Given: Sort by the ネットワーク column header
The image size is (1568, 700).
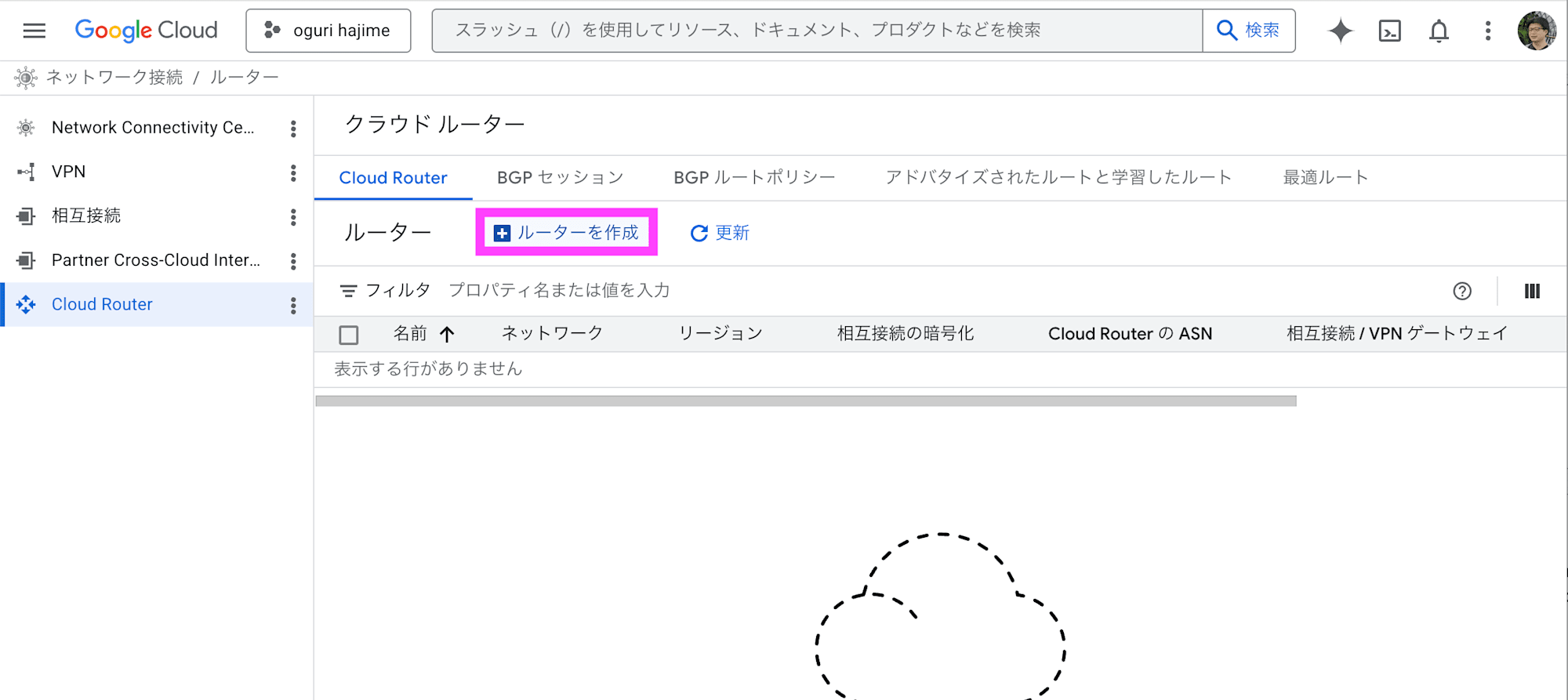Looking at the screenshot, I should (552, 334).
